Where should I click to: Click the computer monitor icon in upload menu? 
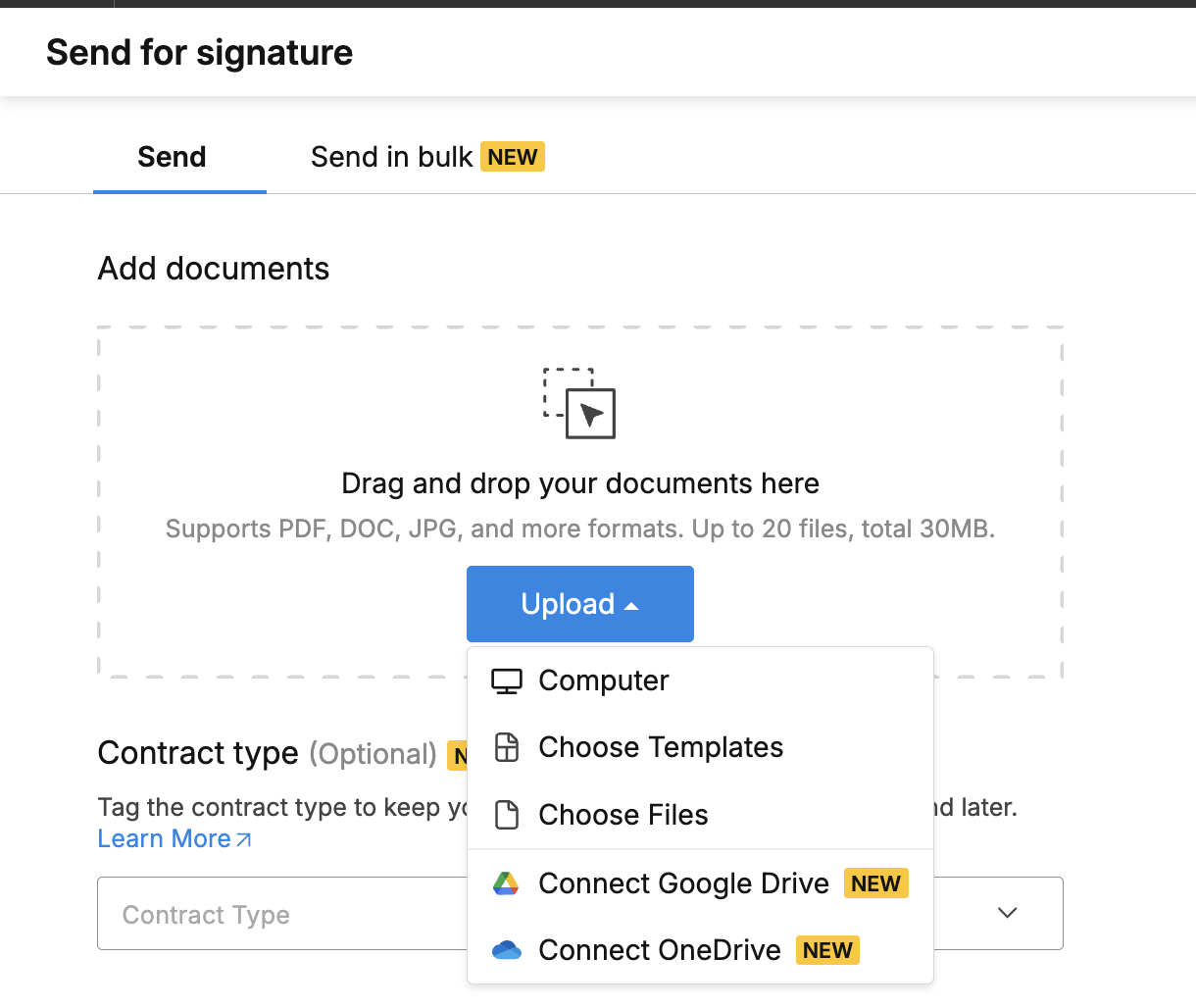(507, 680)
